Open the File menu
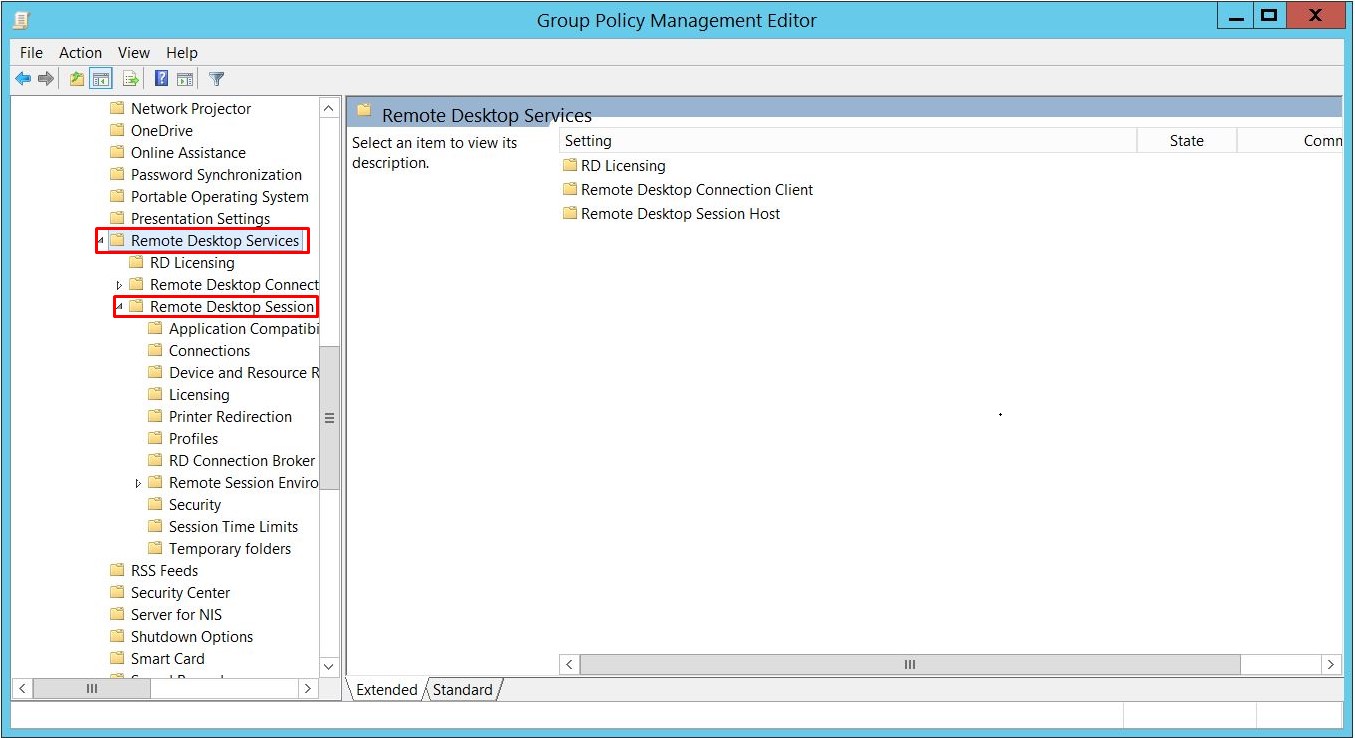The width and height of the screenshot is (1355, 738). tap(31, 53)
